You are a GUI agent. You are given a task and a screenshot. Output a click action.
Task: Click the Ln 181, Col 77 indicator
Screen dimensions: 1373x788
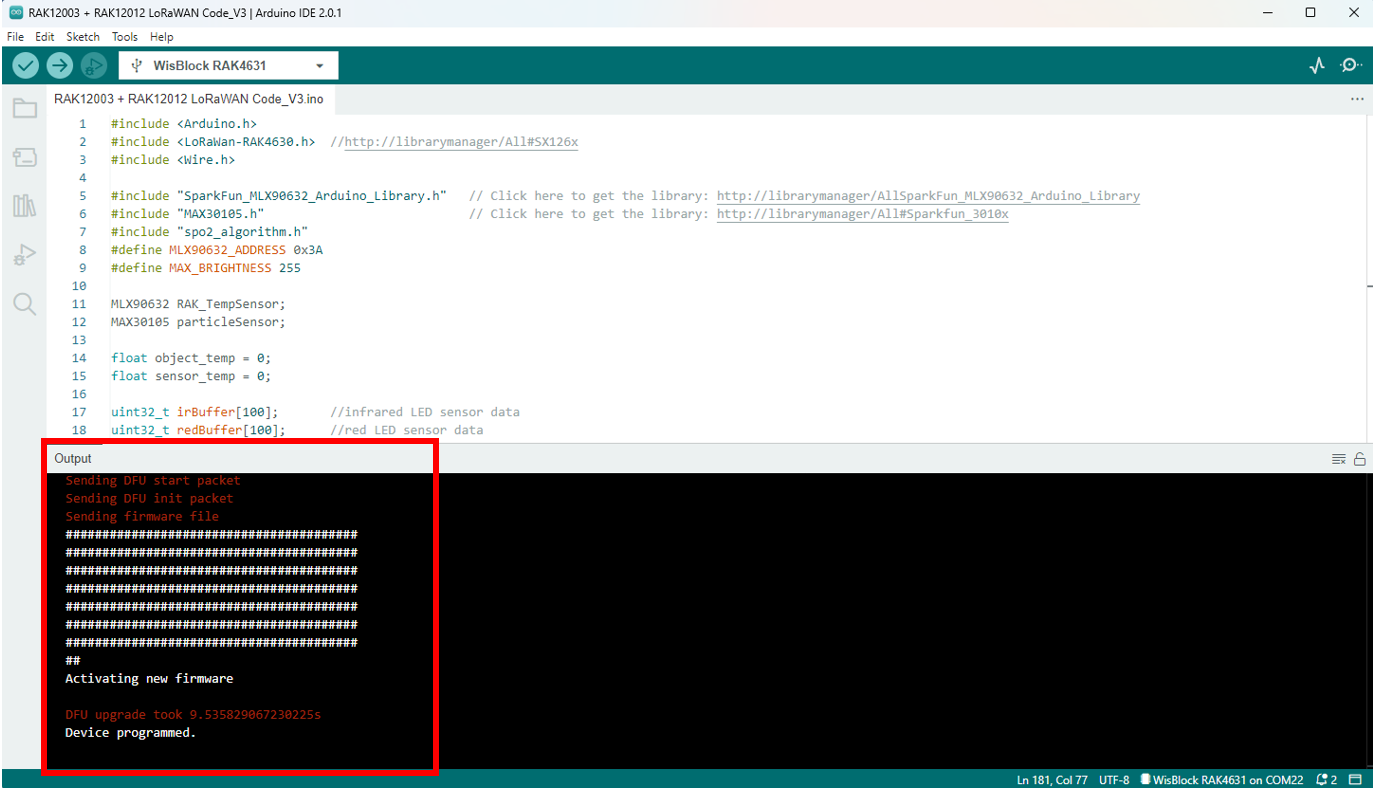click(x=1052, y=779)
